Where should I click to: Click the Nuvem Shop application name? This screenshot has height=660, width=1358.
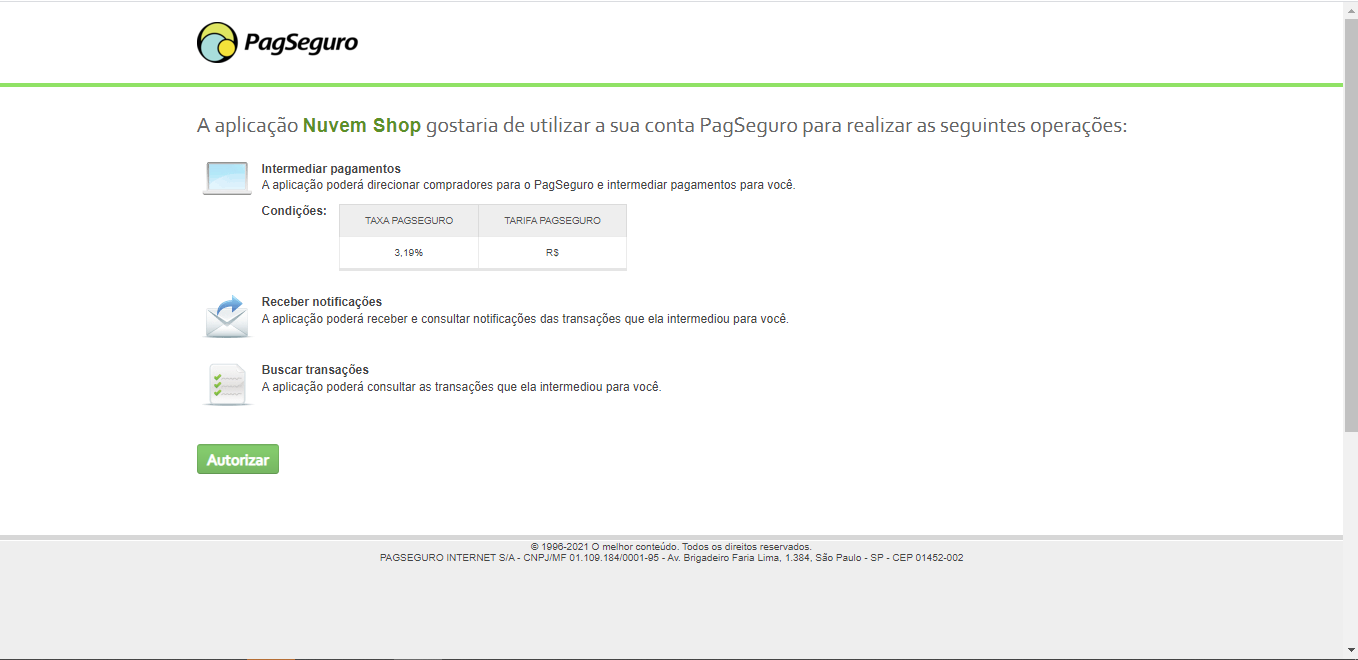coord(362,126)
